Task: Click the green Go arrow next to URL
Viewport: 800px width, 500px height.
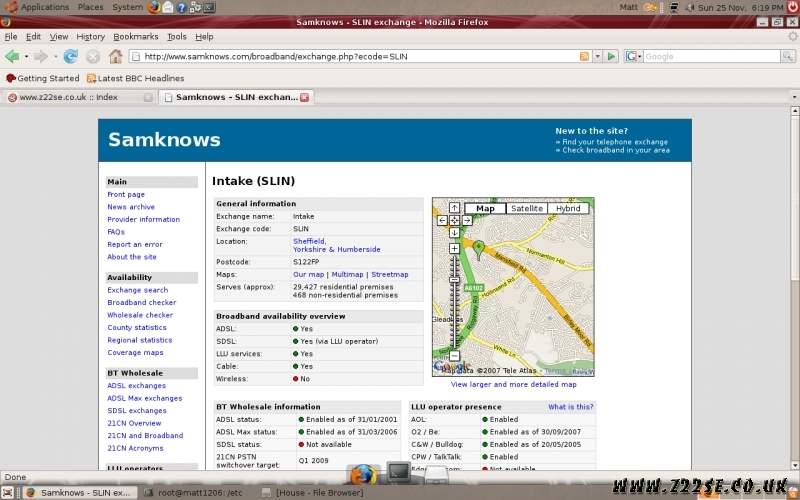Action: click(x=611, y=56)
